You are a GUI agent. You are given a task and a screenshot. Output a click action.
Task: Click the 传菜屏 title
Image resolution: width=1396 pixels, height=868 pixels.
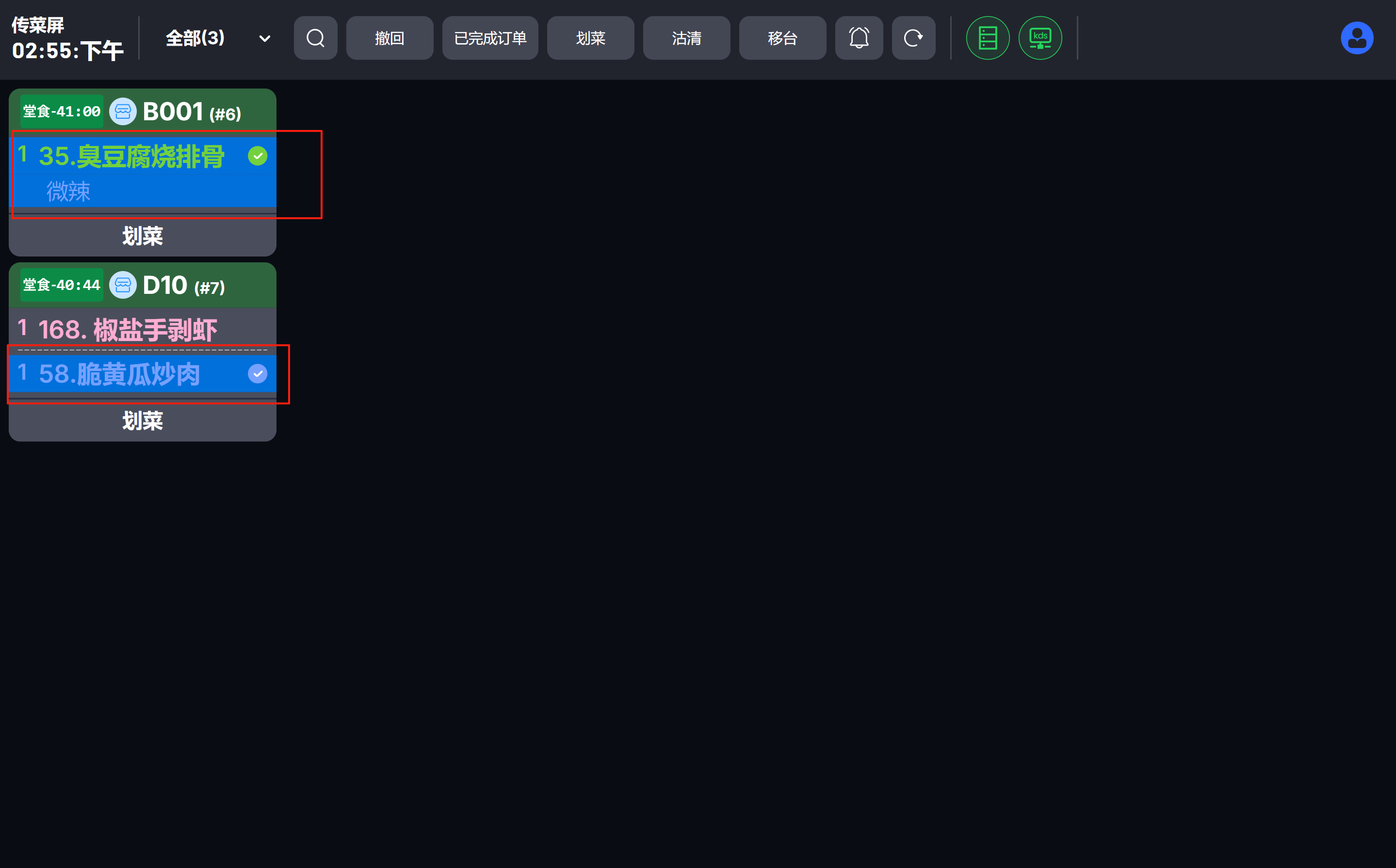pos(38,25)
